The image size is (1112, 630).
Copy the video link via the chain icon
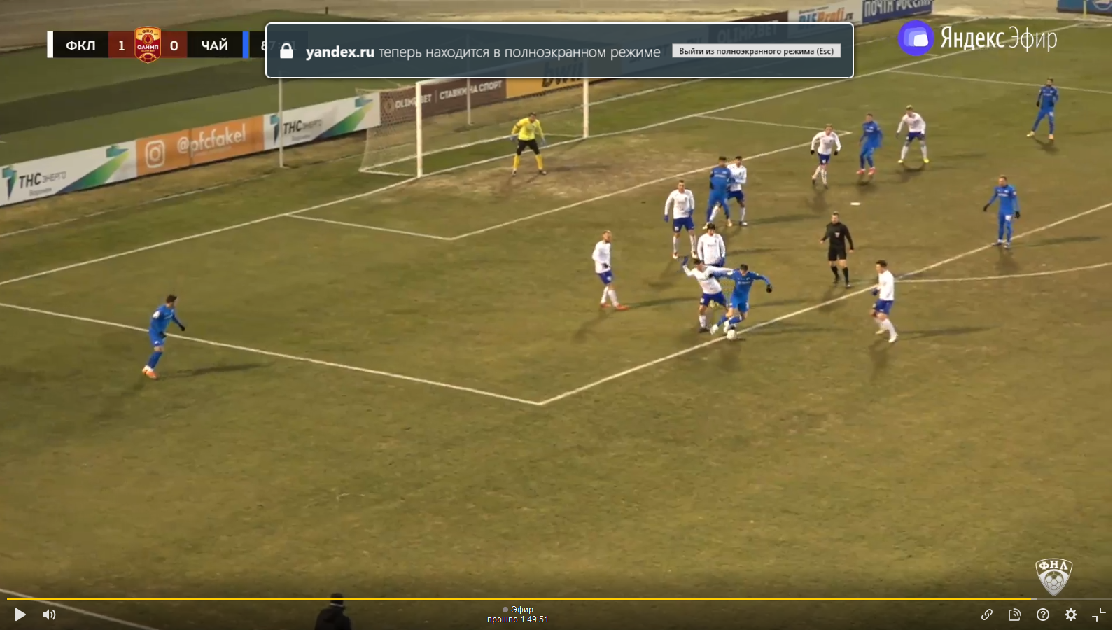click(987, 615)
